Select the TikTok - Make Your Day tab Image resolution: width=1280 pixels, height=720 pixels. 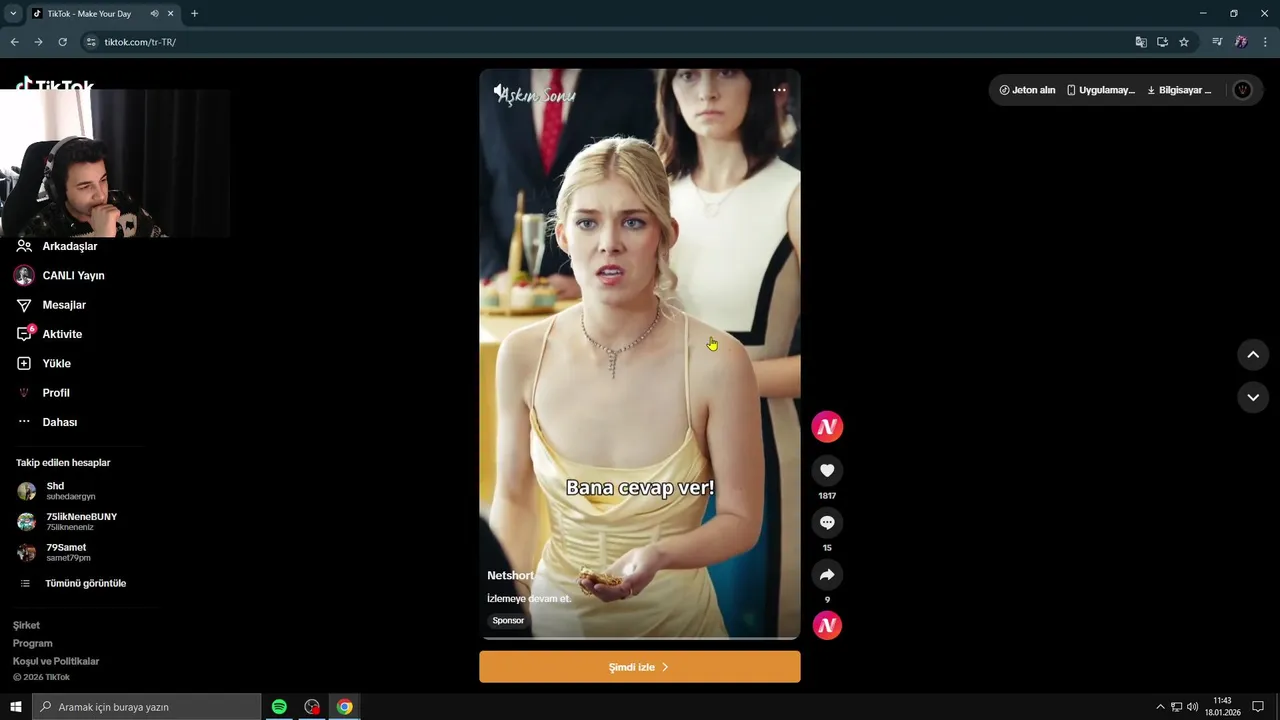89,14
